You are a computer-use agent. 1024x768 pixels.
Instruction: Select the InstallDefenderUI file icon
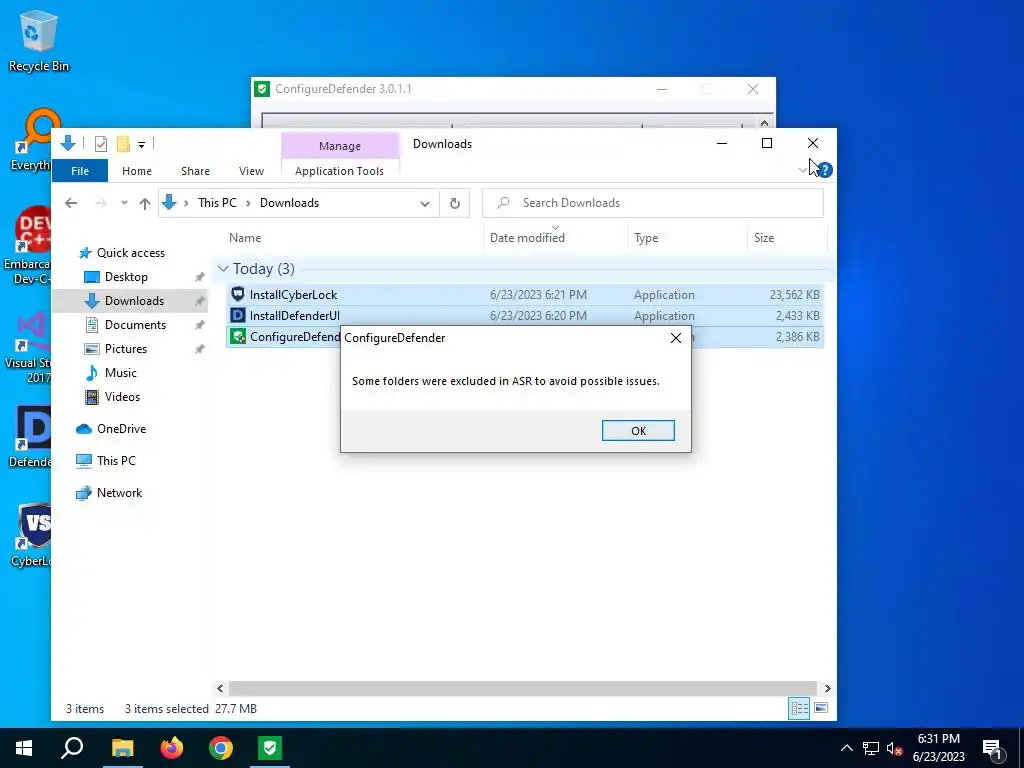coord(238,315)
